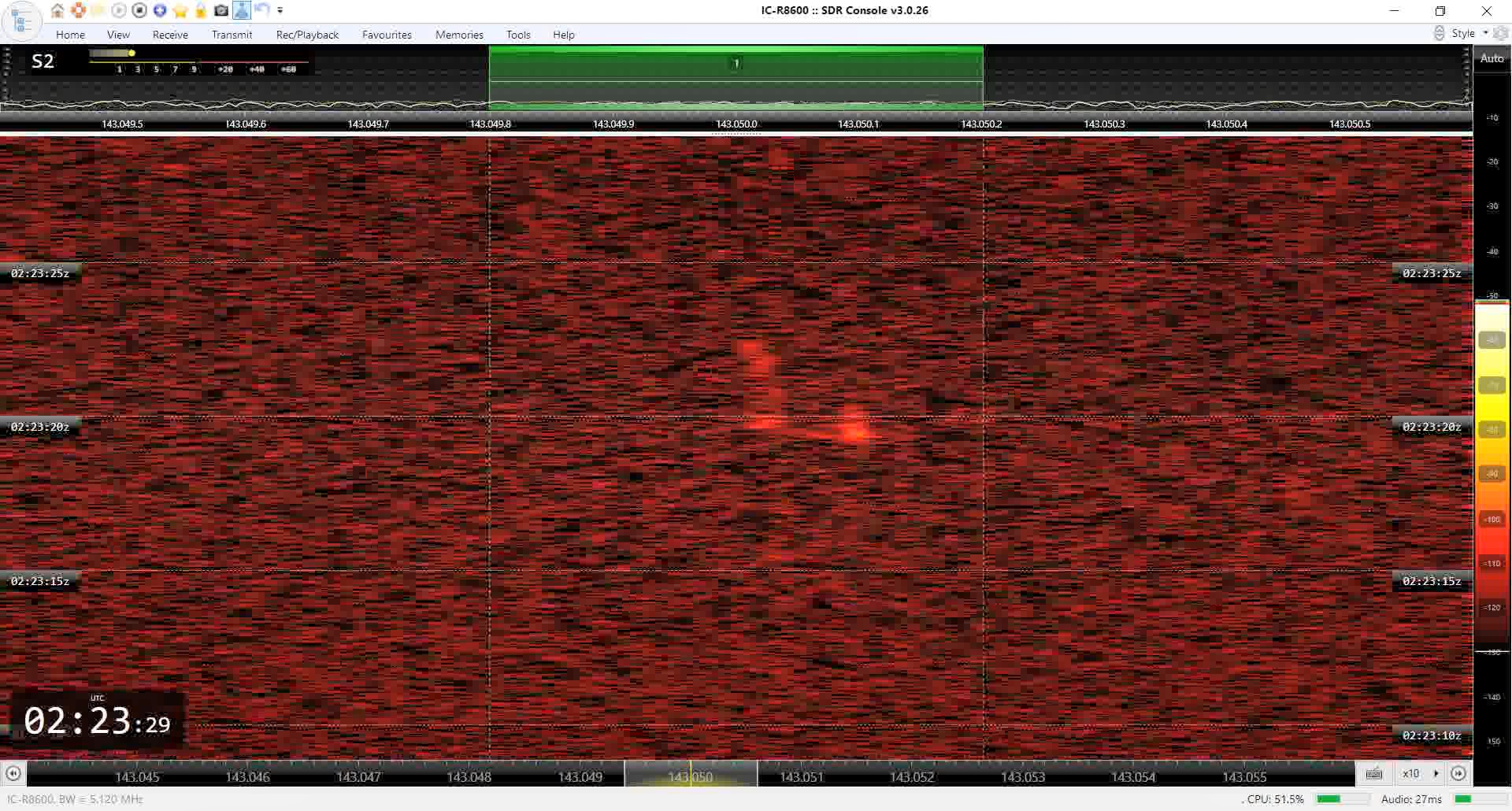The width and height of the screenshot is (1512, 811).
Task: Click 143.055 on the bottom frequency scale
Action: (x=1244, y=777)
